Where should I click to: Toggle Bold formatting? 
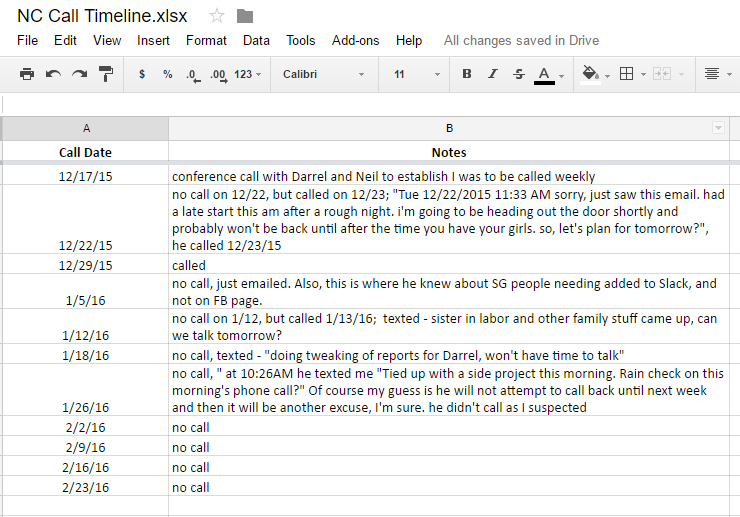467,74
